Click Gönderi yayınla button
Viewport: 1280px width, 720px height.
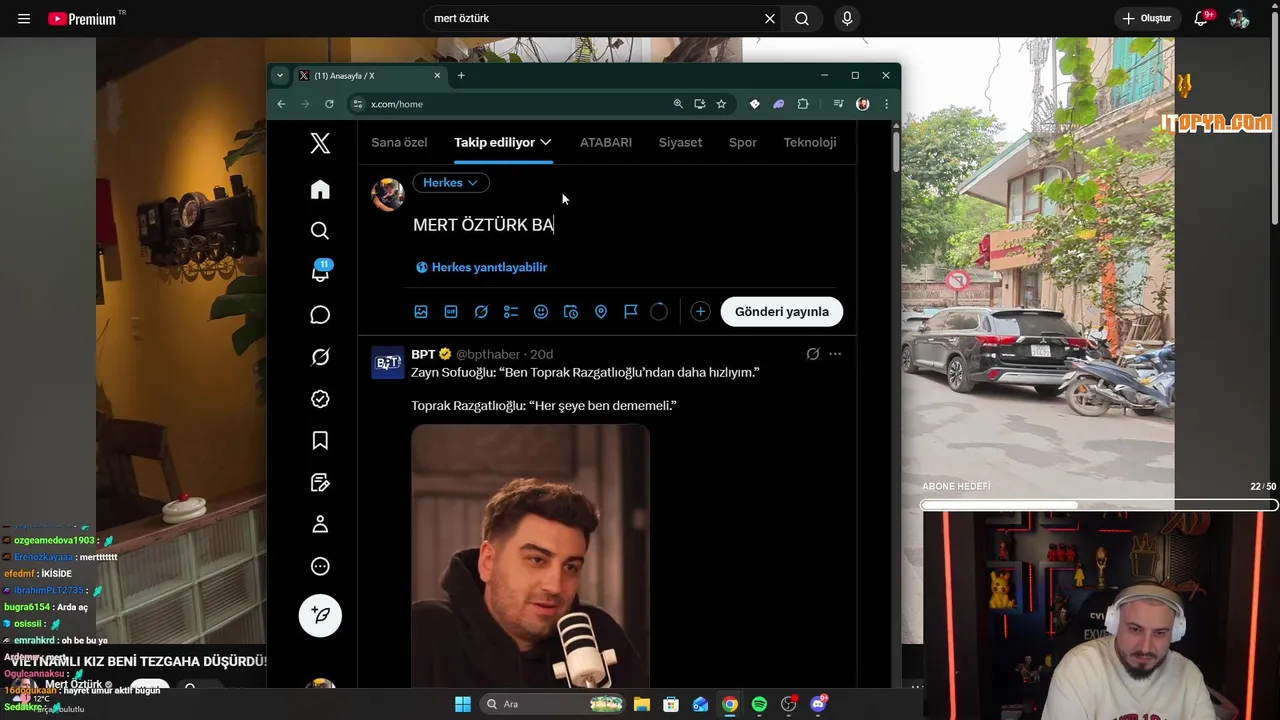pyautogui.click(x=782, y=312)
